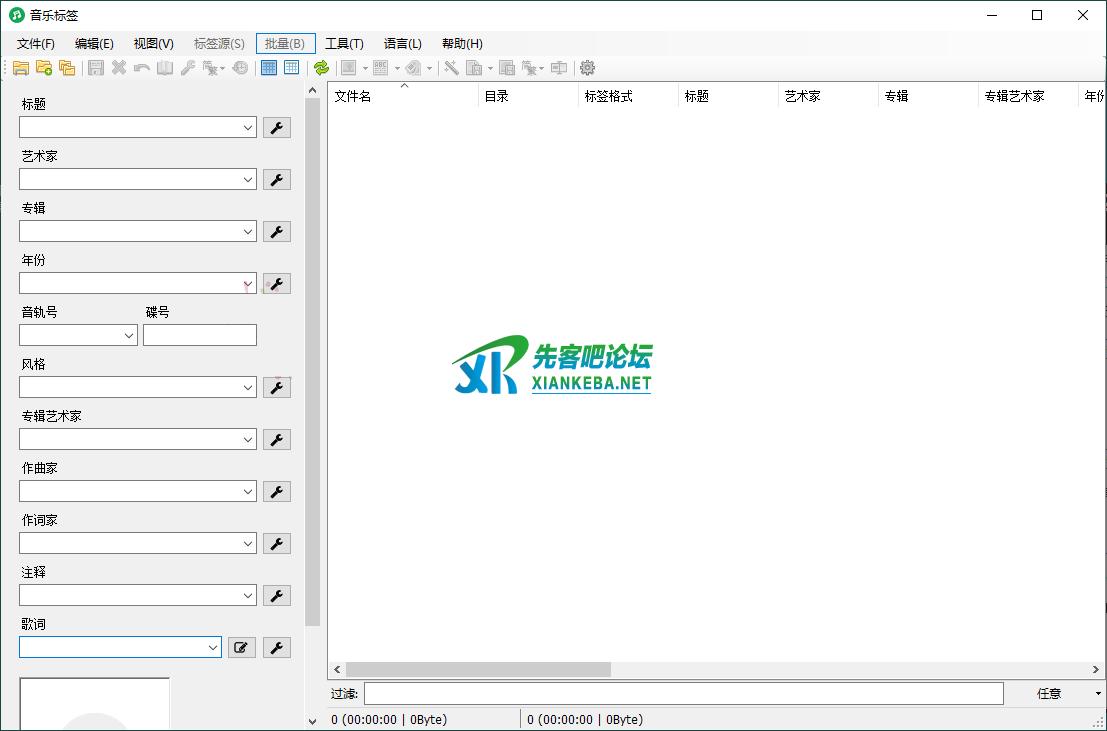
Task: Click the wrench button next to 注释 field
Action: coord(277,596)
